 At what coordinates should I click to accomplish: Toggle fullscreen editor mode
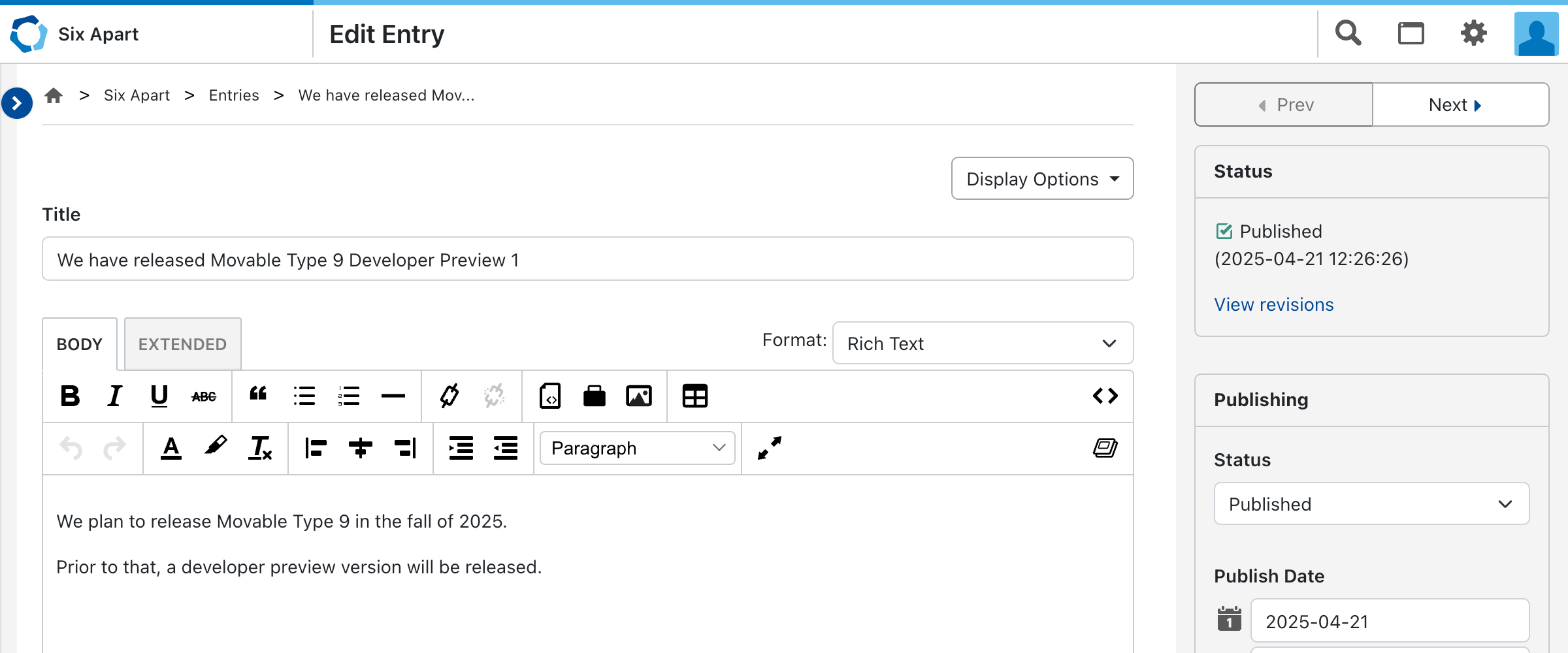(769, 448)
